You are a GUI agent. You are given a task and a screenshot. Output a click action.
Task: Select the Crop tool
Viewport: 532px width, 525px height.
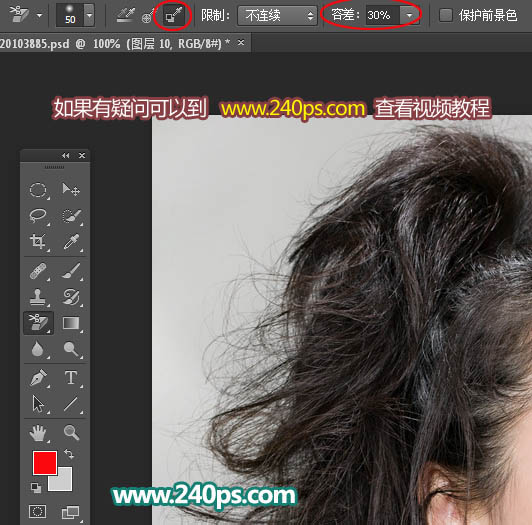pos(38,242)
